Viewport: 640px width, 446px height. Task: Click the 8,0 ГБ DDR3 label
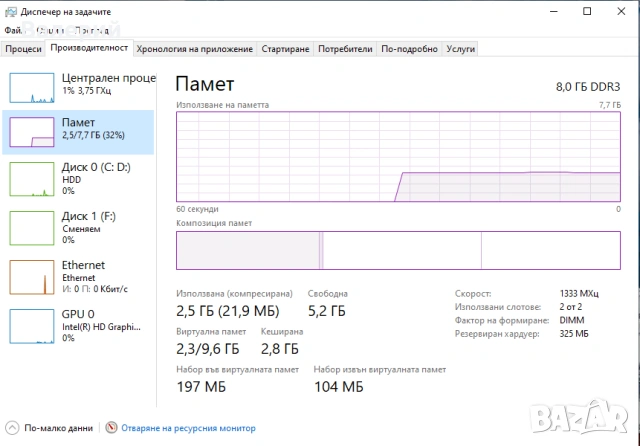click(588, 87)
